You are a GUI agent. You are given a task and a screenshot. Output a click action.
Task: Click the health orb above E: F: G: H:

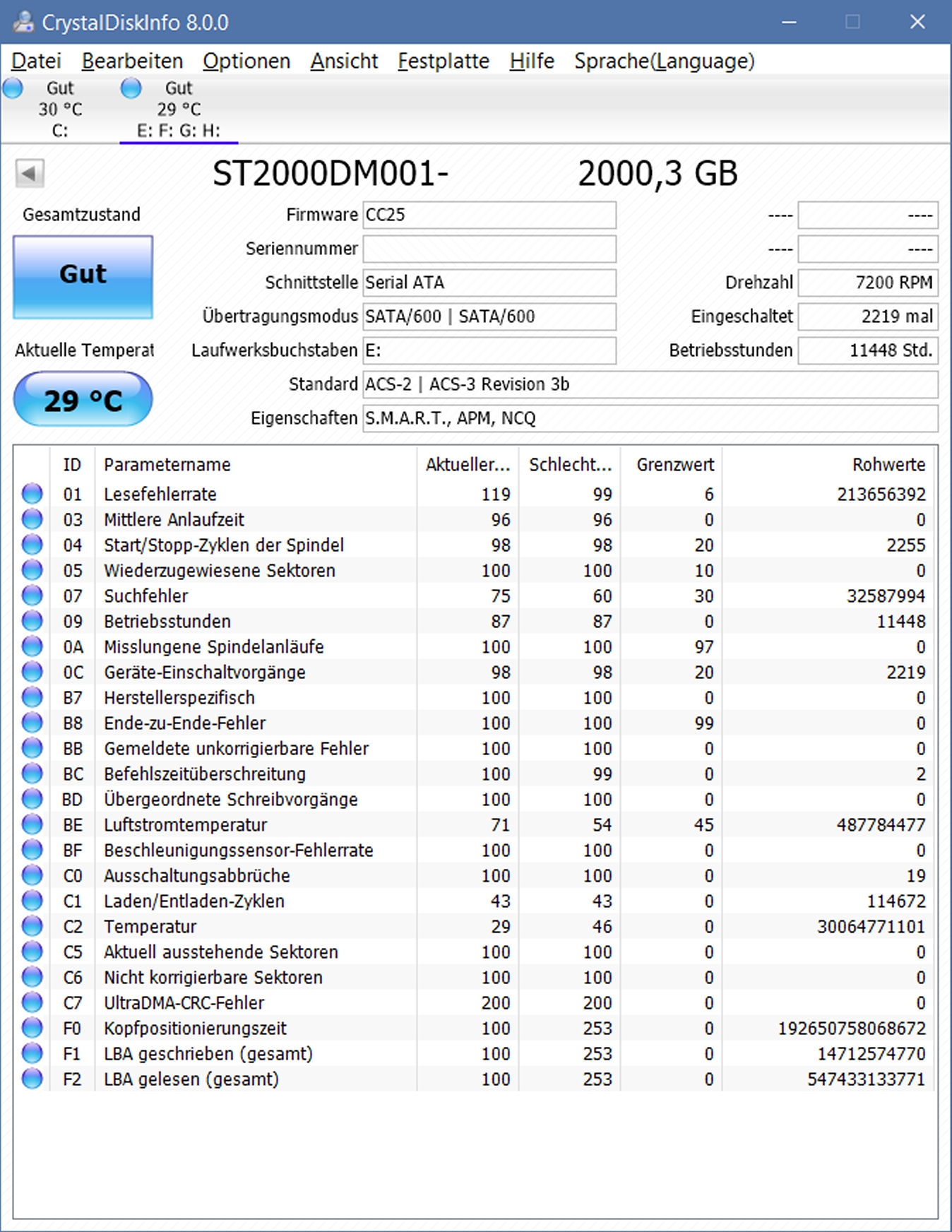pyautogui.click(x=131, y=88)
